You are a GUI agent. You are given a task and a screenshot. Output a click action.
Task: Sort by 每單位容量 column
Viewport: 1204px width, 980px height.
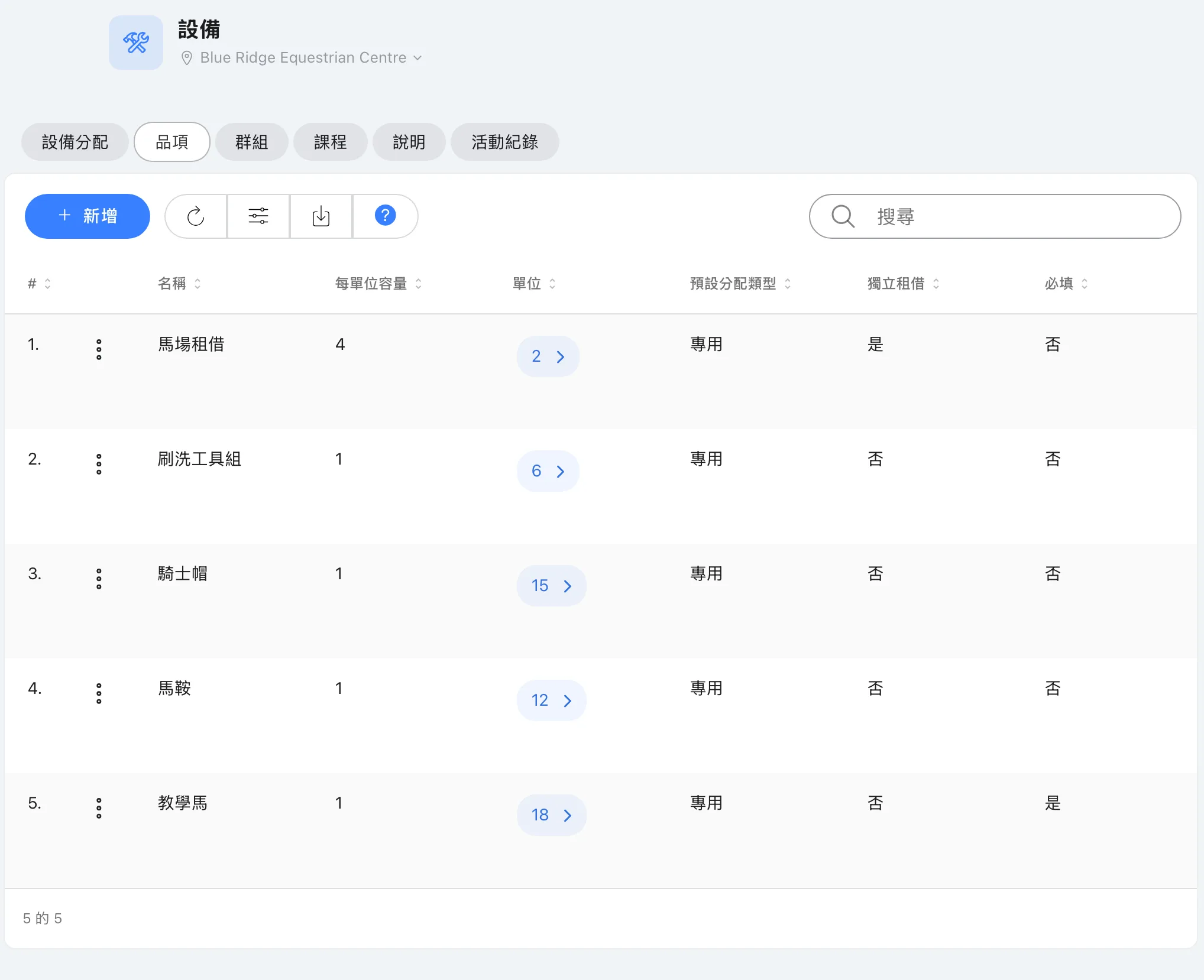coord(378,284)
